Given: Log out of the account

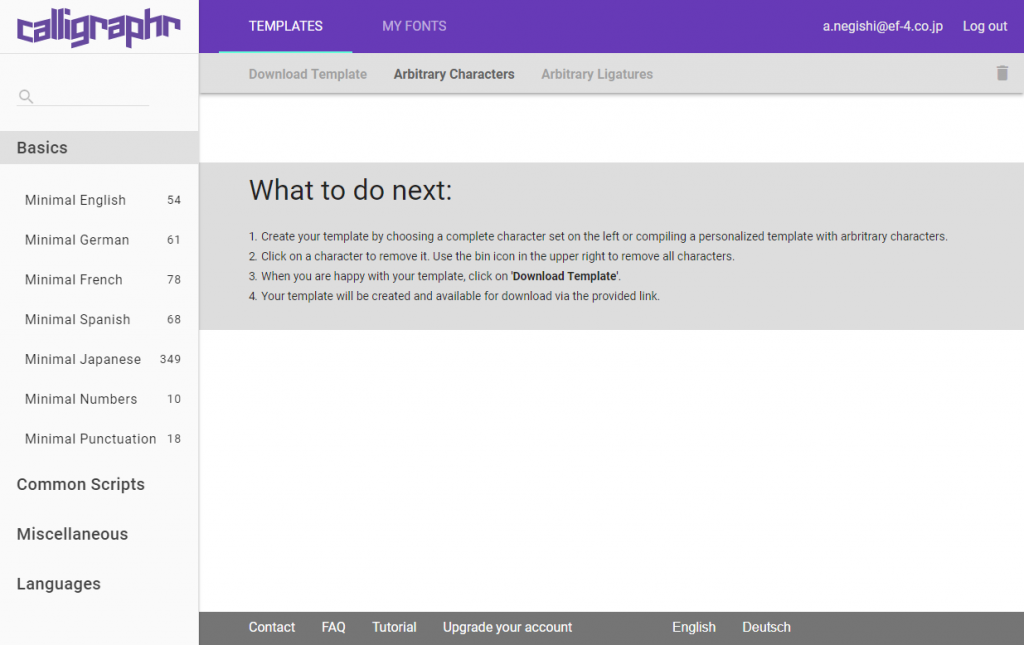Looking at the screenshot, I should point(984,26).
